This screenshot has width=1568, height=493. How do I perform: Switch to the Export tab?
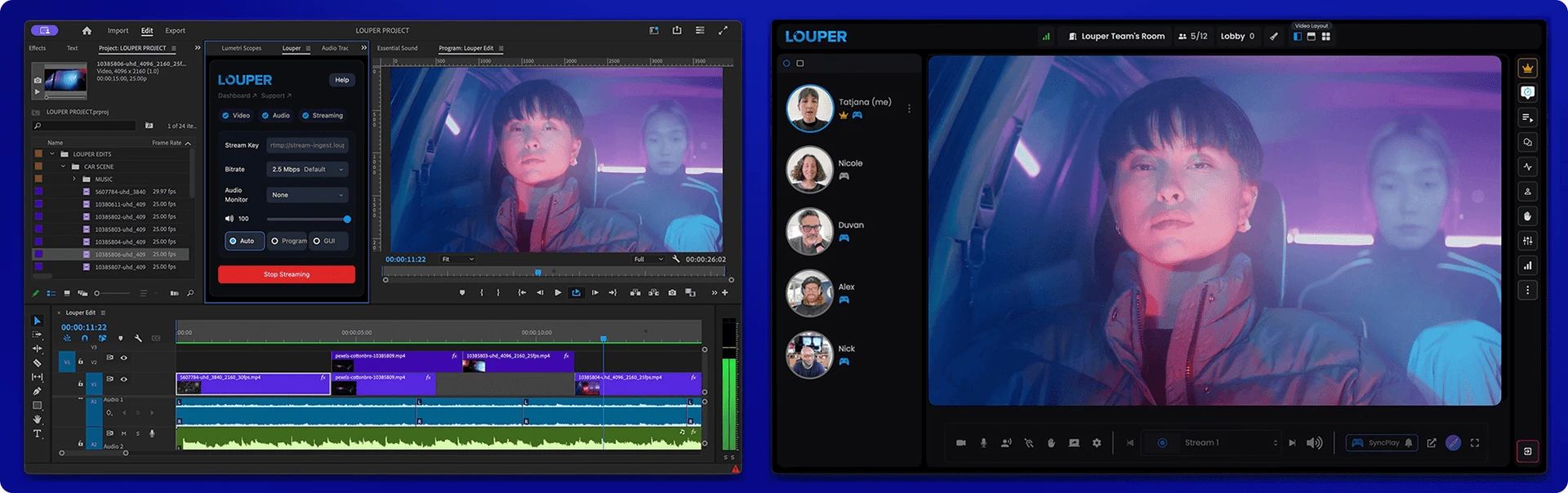(175, 31)
